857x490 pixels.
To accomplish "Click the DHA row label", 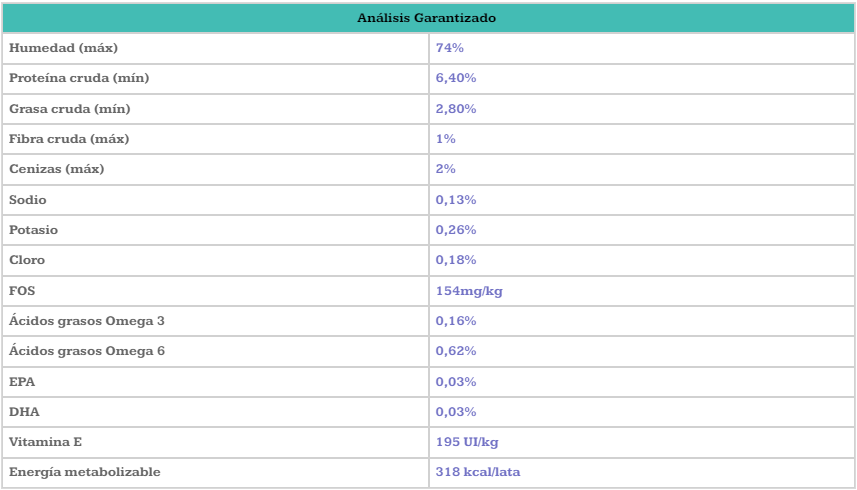I will (23, 412).
